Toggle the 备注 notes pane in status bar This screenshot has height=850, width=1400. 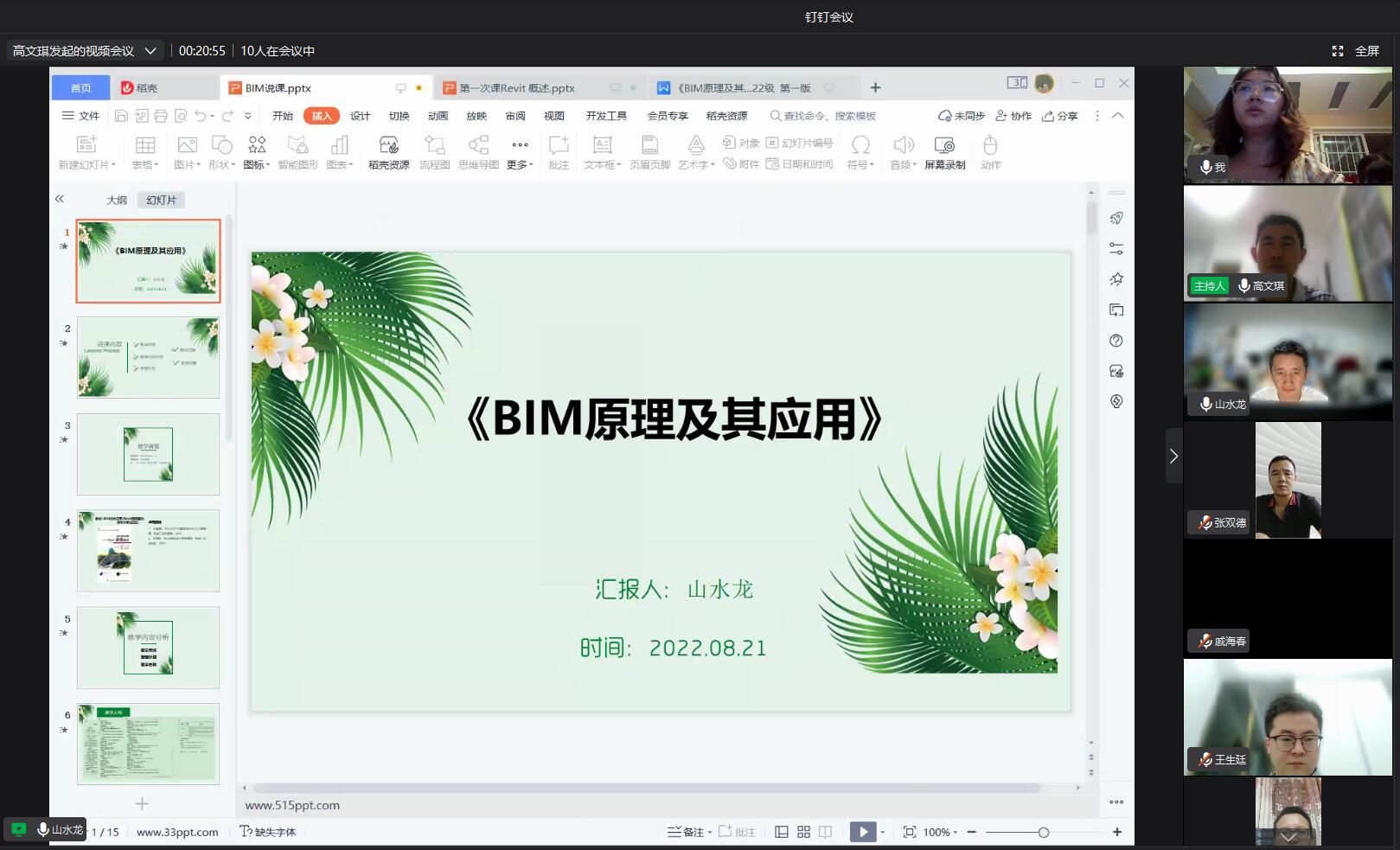pos(687,832)
